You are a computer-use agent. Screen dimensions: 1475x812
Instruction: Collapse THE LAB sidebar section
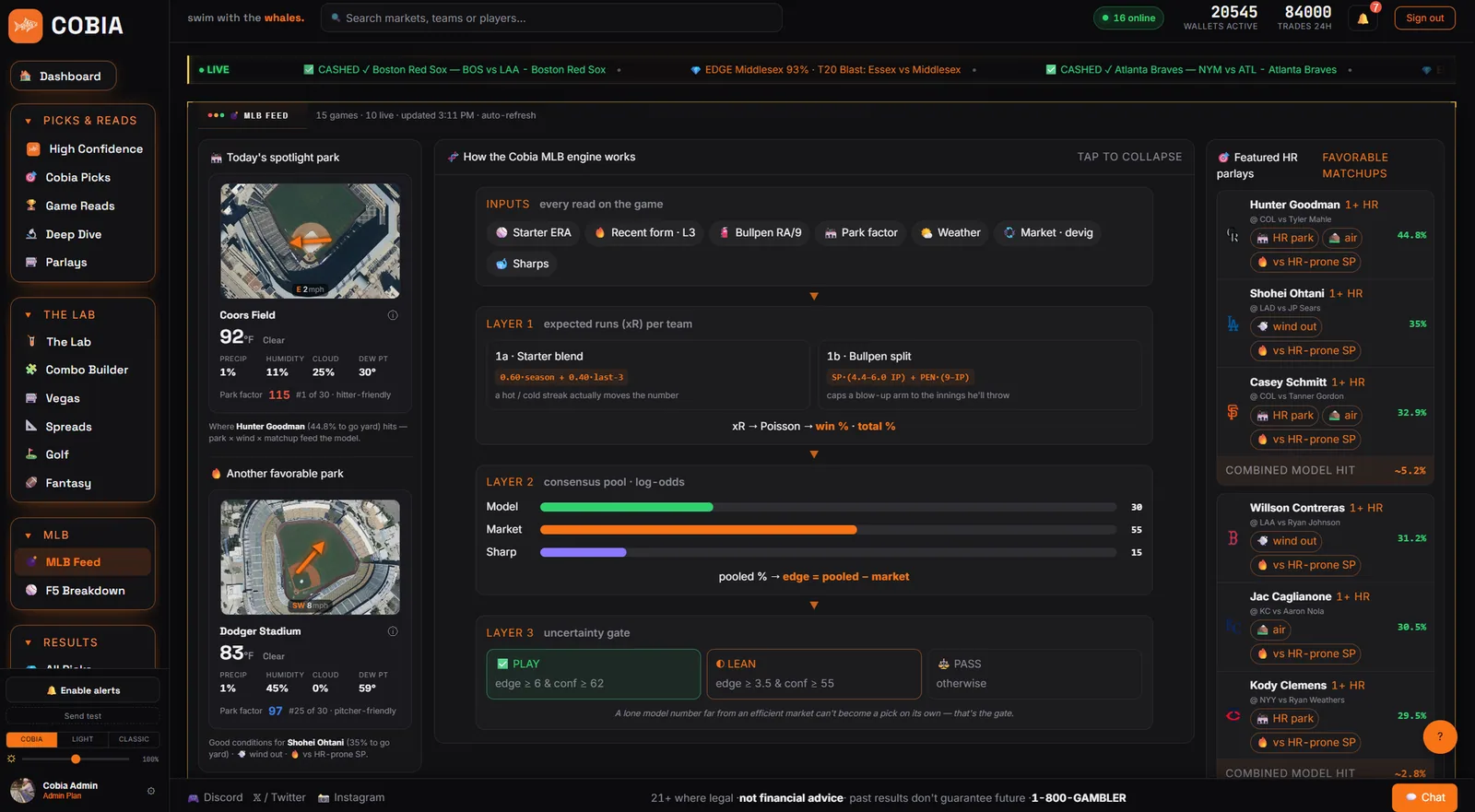(x=83, y=315)
